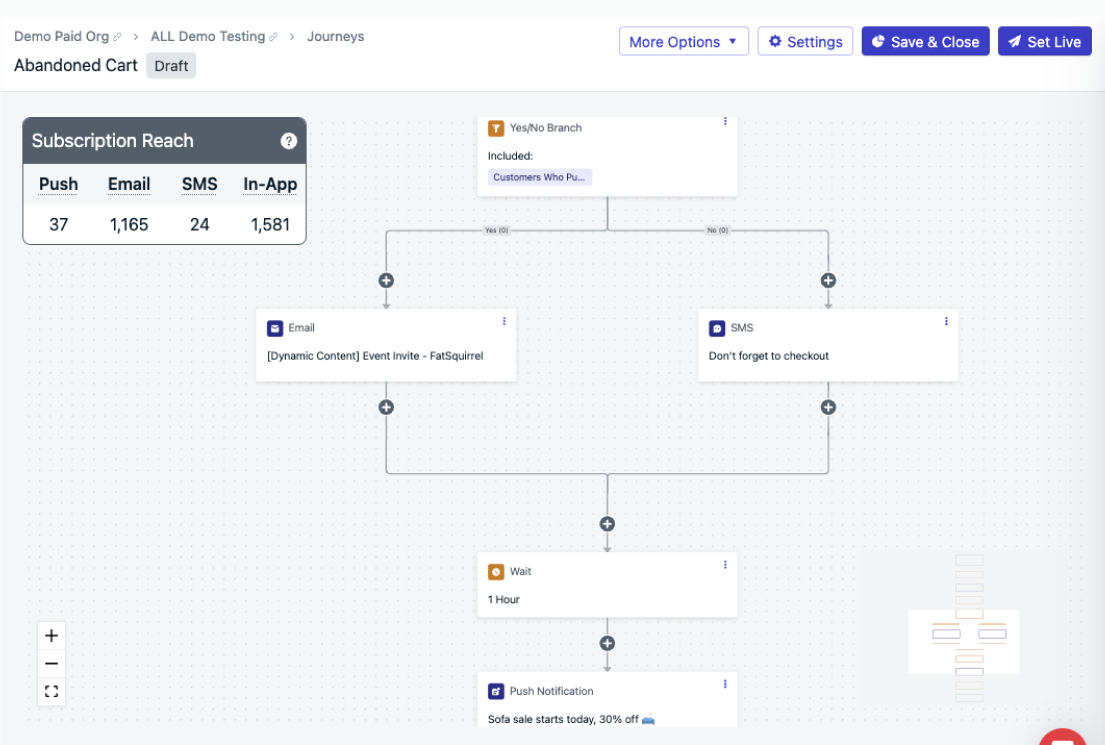Click the Email node envelope icon
Screen dimensions: 1105x745
pyautogui.click(x=275, y=328)
